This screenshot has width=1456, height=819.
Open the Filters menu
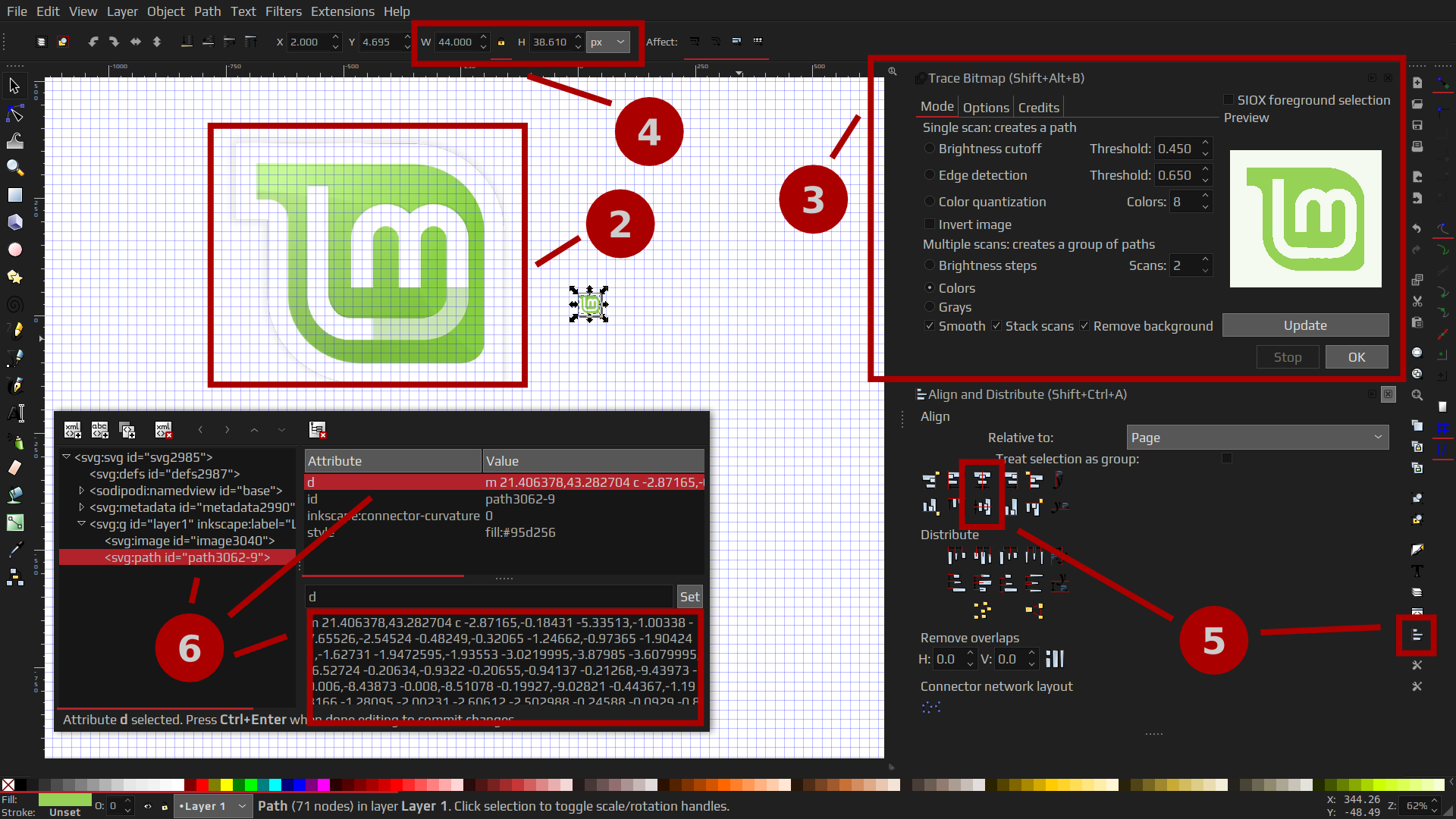[283, 11]
